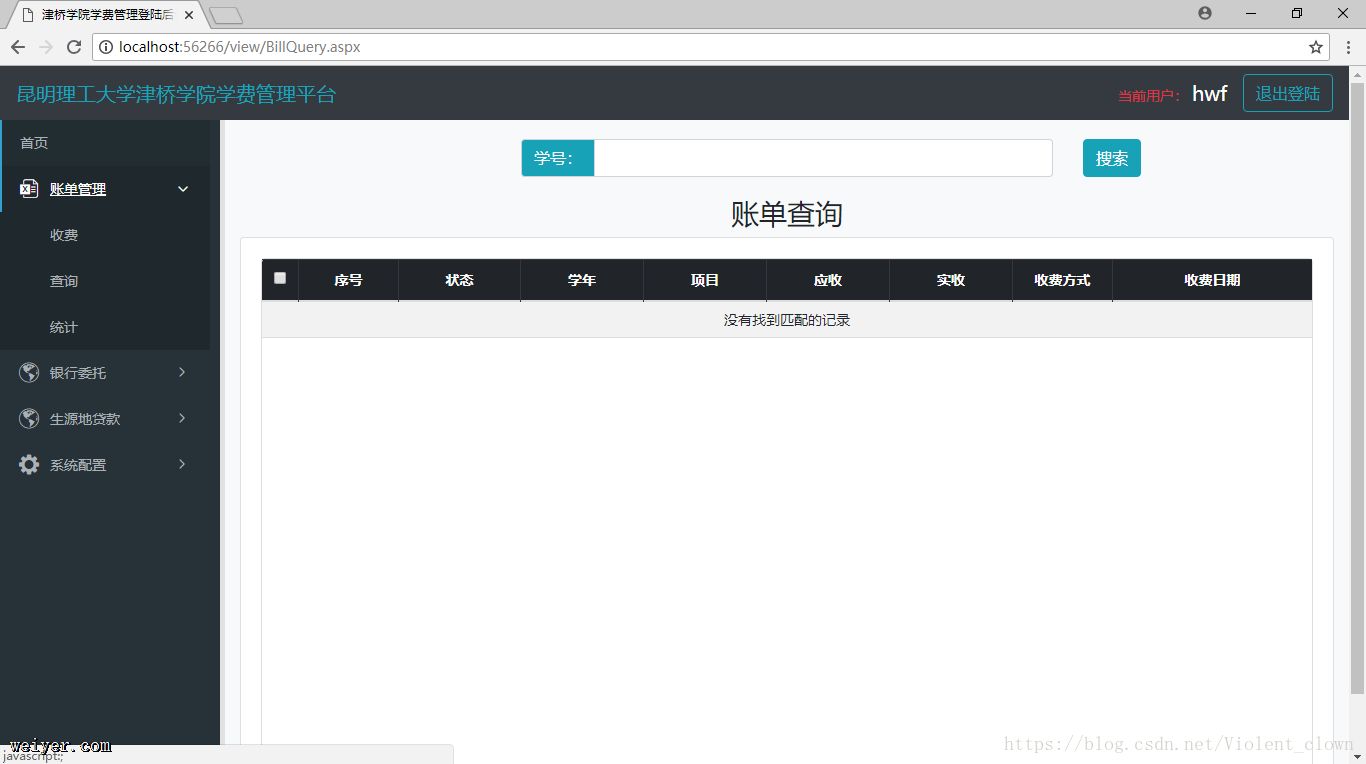This screenshot has height=764, width=1366.
Task: Reload the page with refresh icon
Action: tap(74, 47)
